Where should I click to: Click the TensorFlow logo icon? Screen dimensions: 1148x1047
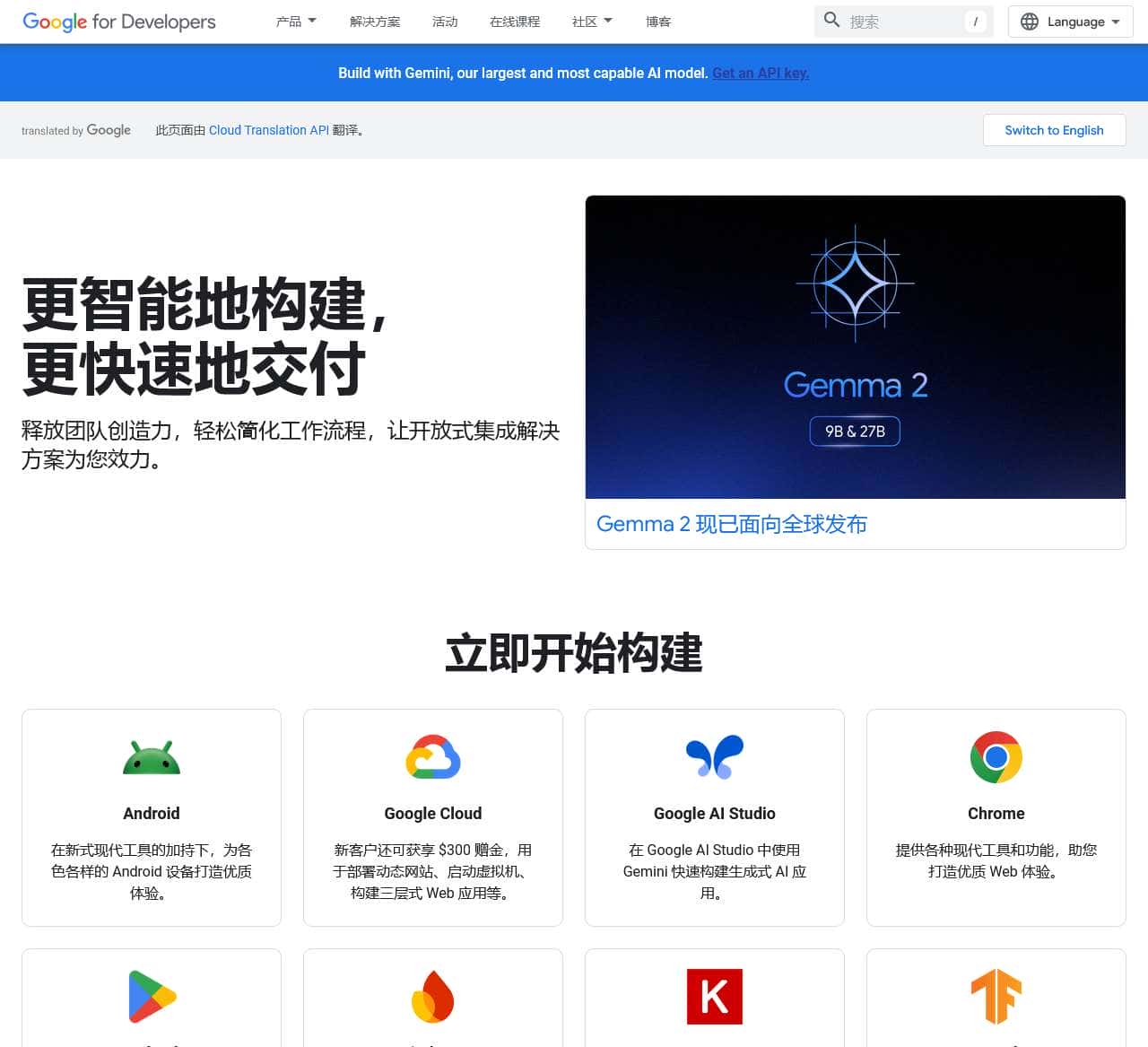[x=996, y=996]
